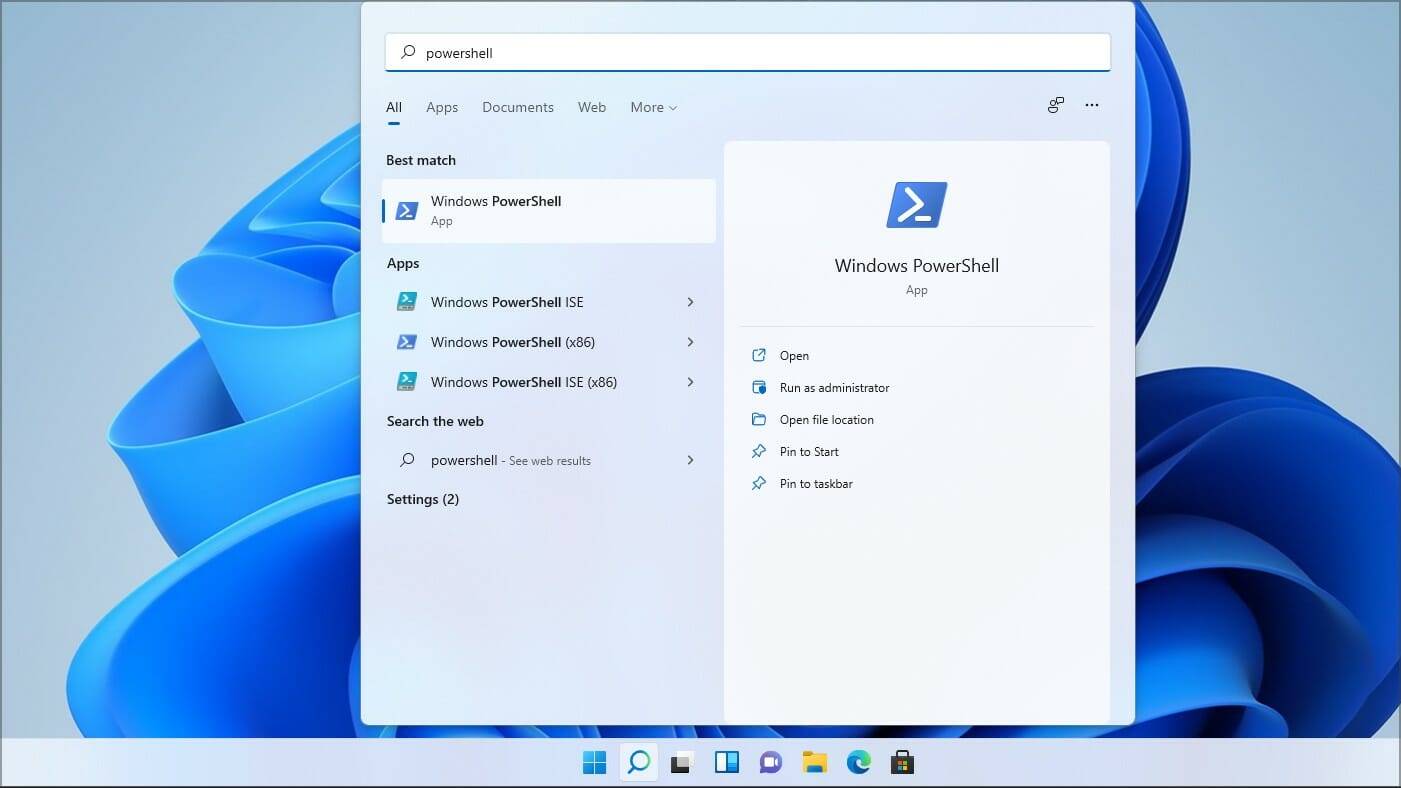
Task: Click the Windows PowerShell (x86) result text
Action: coord(513,342)
